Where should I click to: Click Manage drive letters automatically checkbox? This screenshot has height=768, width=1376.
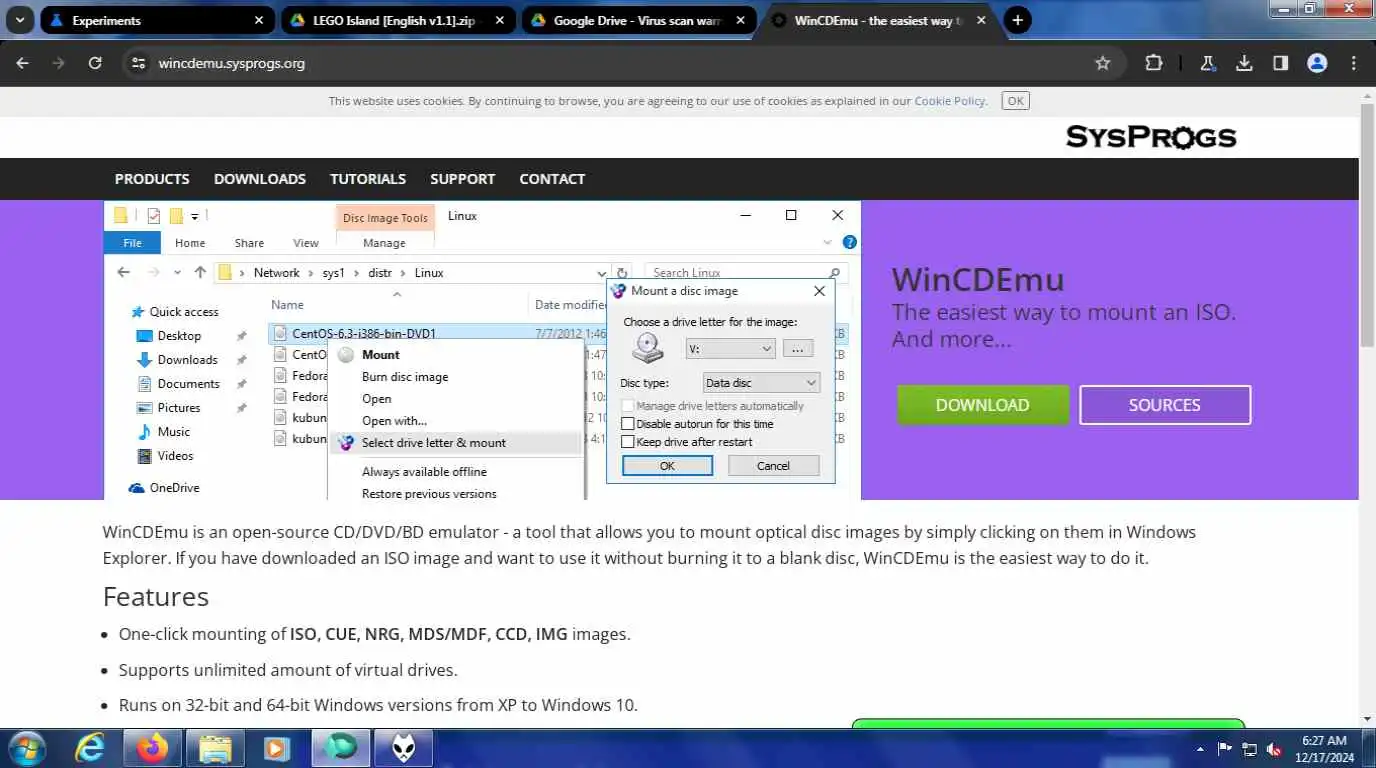pyautogui.click(x=628, y=406)
